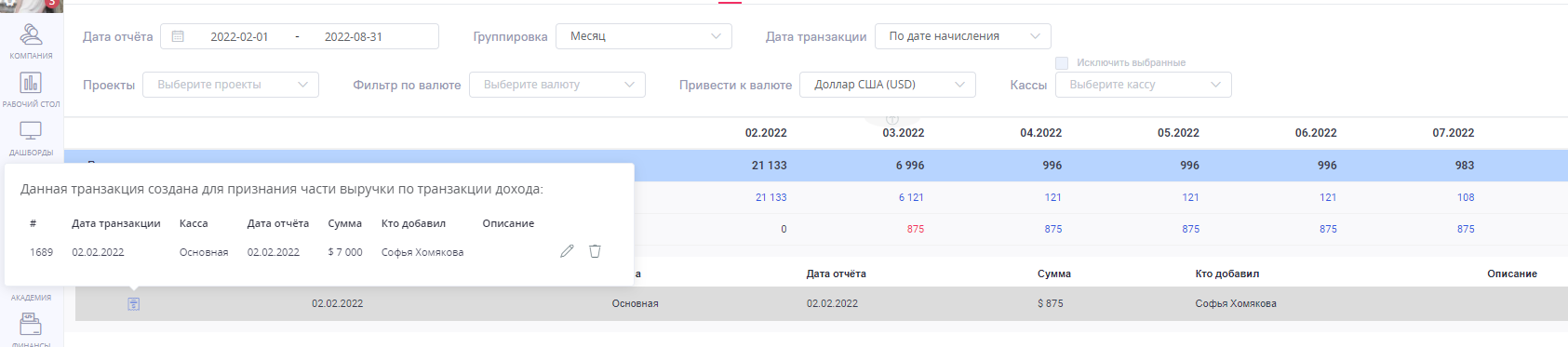The image size is (1568, 347).
Task: Click the $ 7 000 amount in popup
Action: [x=345, y=252]
